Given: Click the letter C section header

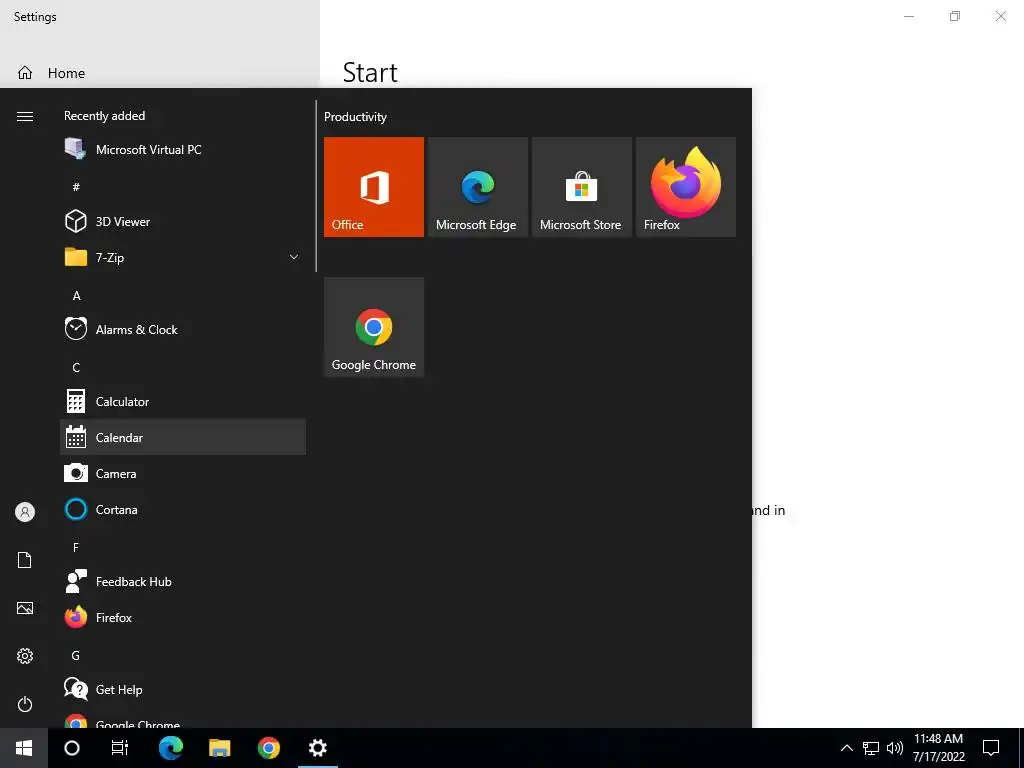Looking at the screenshot, I should [x=76, y=368].
